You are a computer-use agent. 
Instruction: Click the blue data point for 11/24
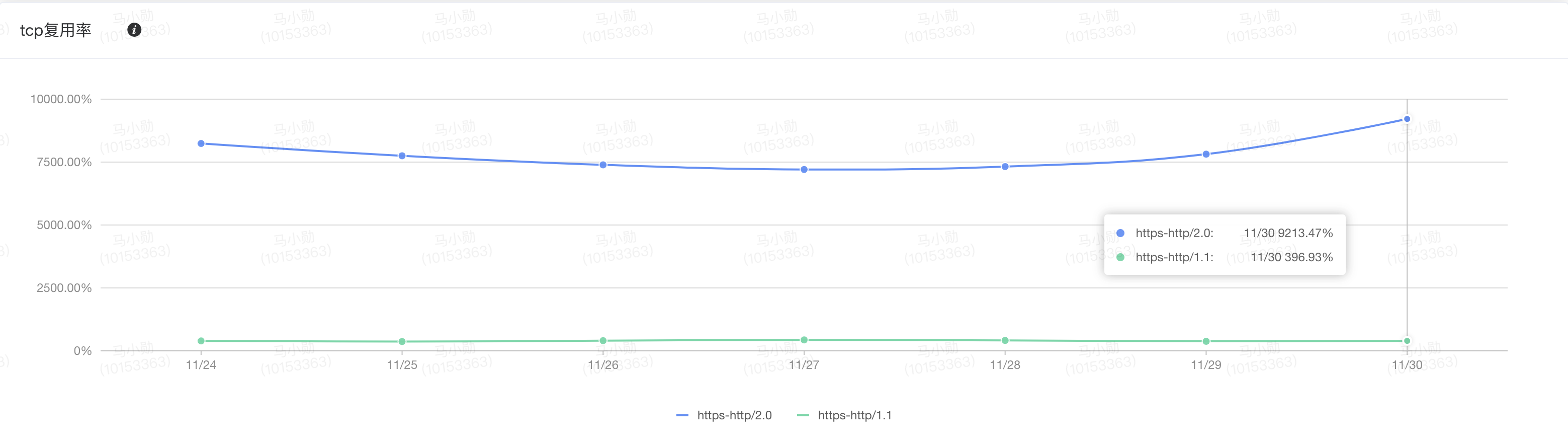(x=201, y=144)
